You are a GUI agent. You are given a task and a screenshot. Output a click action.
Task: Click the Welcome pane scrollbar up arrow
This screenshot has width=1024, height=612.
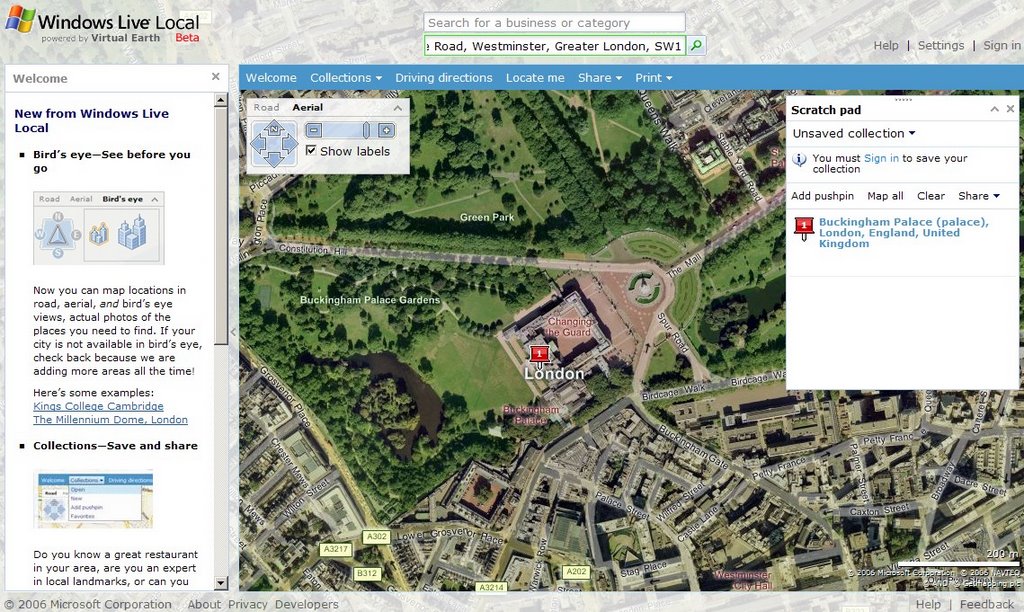[221, 101]
